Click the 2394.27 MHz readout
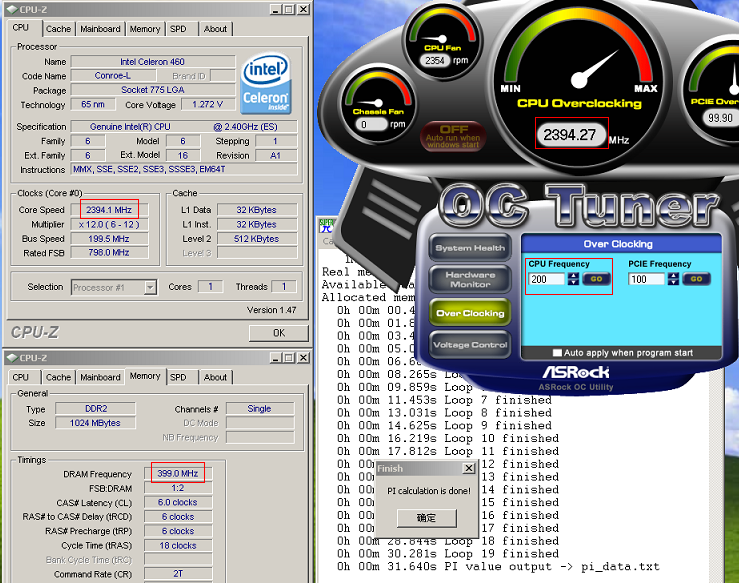The width and height of the screenshot is (739, 583). [571, 135]
